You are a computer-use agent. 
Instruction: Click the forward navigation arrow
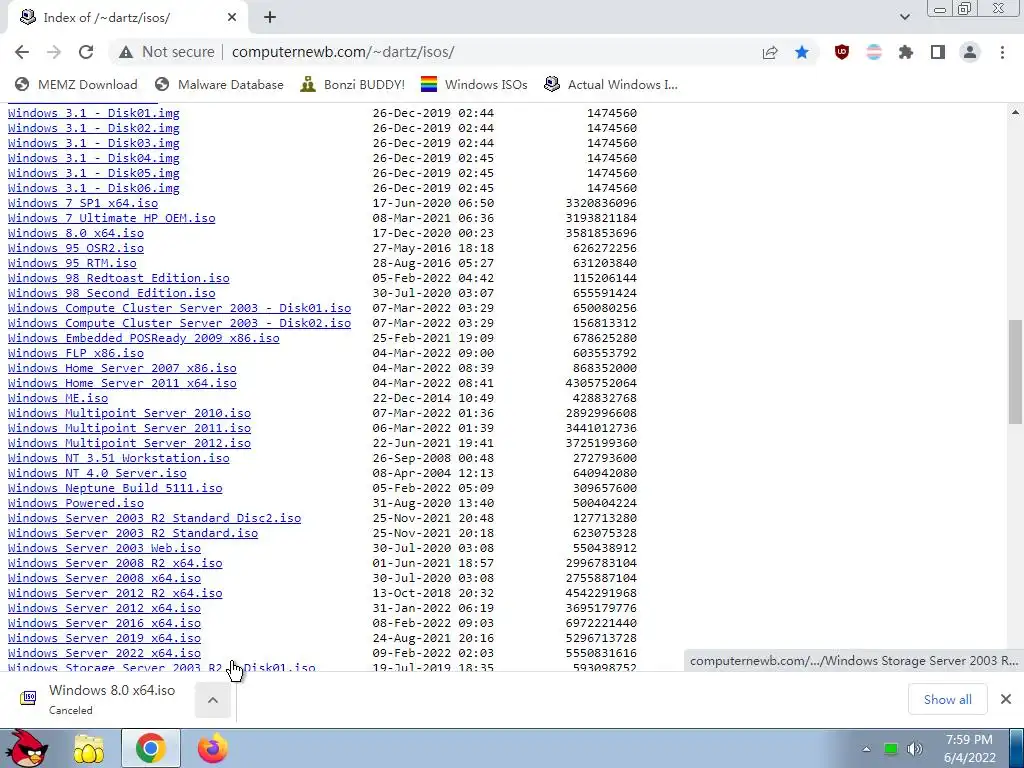(54, 52)
